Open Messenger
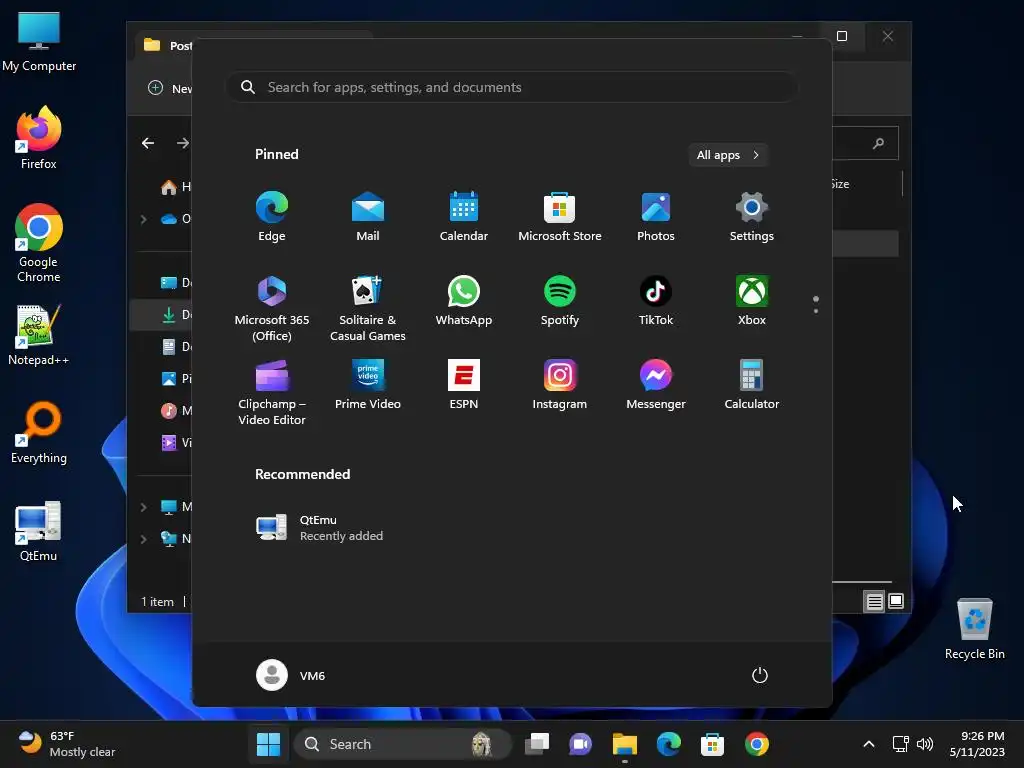 pos(656,385)
